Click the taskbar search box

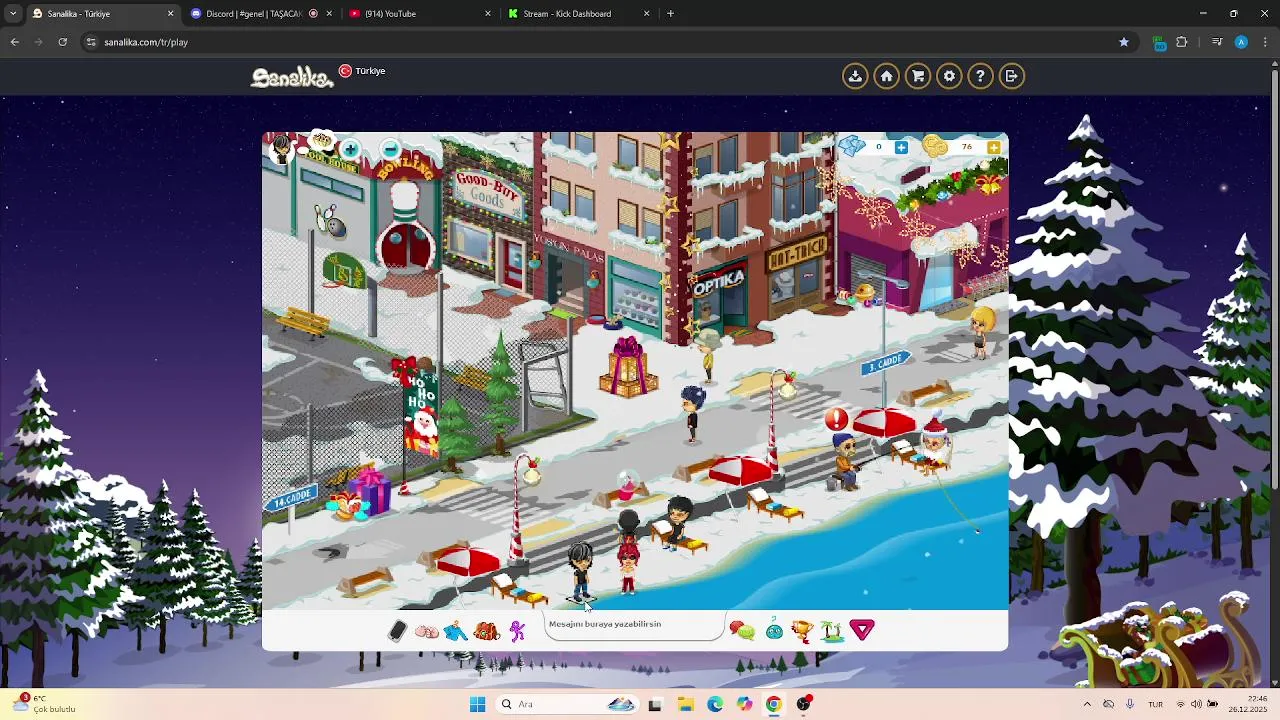pos(568,704)
